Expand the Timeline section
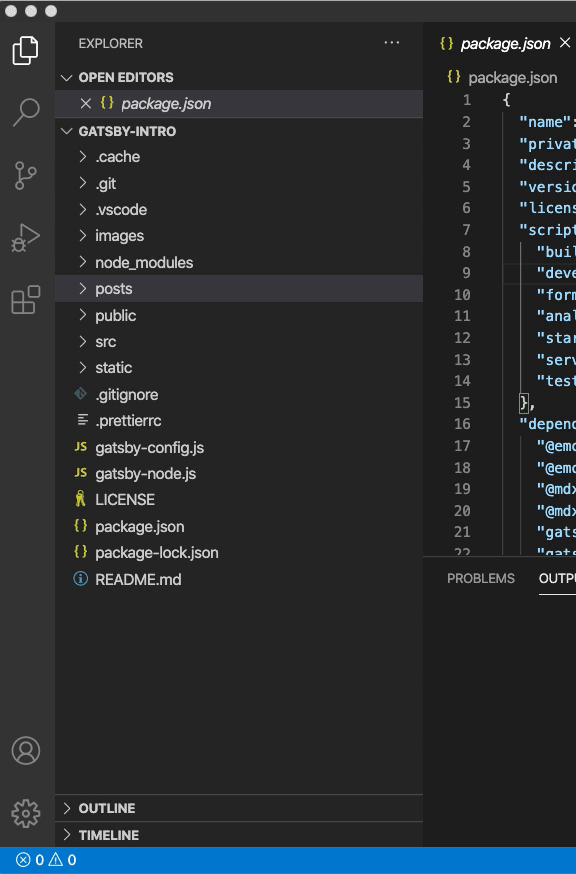576x874 pixels. click(x=67, y=834)
